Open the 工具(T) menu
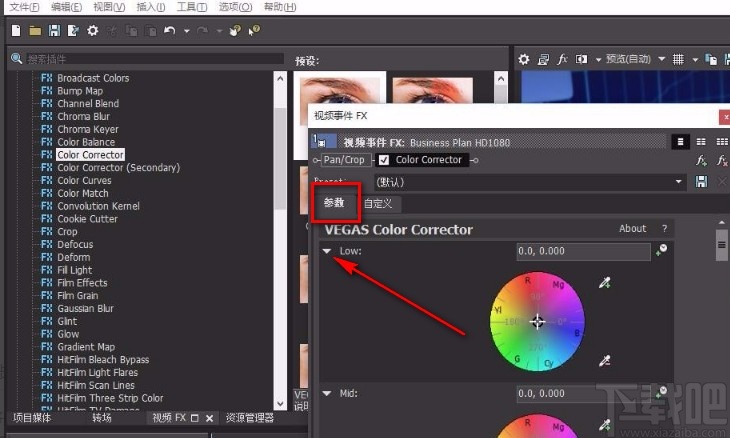 click(x=192, y=7)
